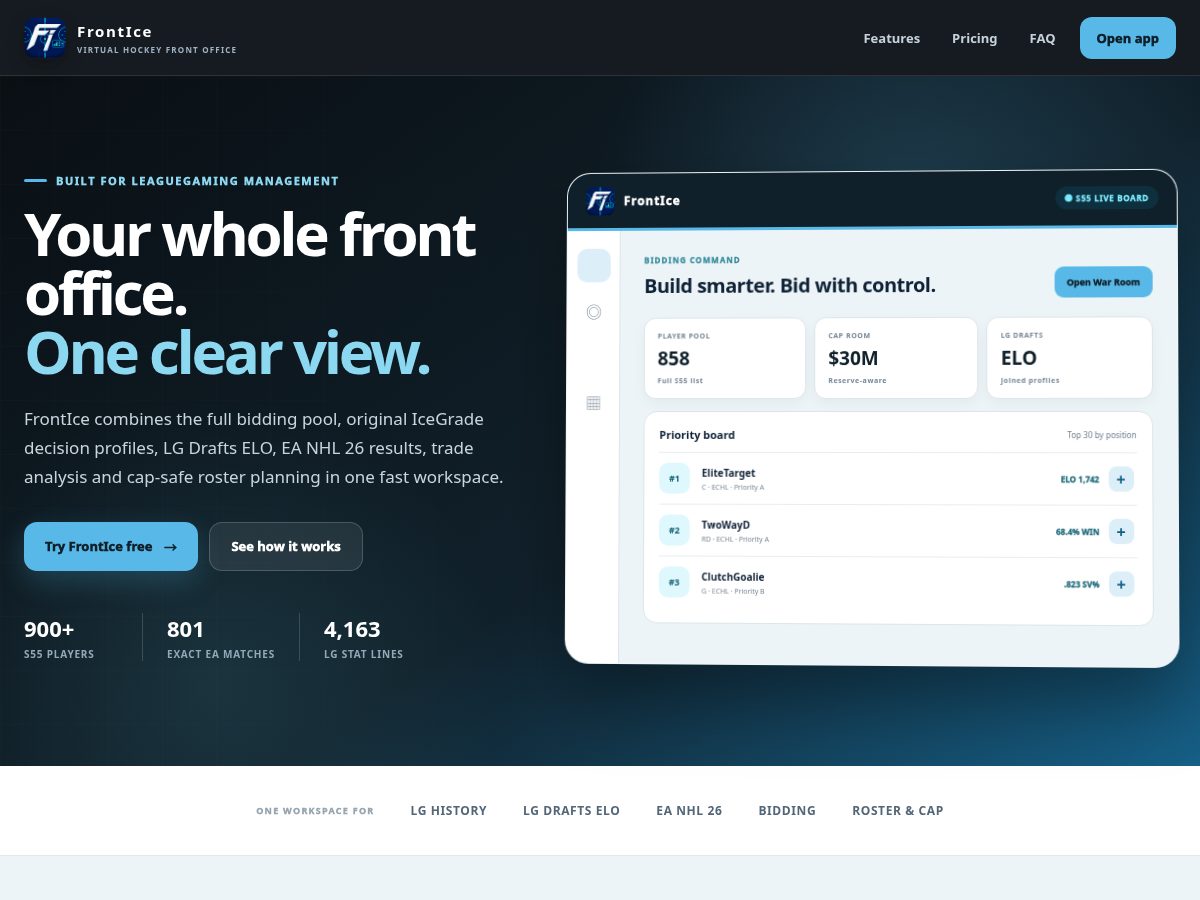
Task: Click the ClutchGoalie player name
Action: 733,577
